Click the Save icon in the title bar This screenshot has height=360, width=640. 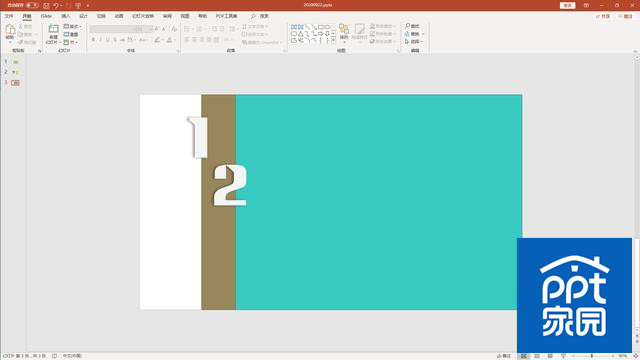point(46,5)
